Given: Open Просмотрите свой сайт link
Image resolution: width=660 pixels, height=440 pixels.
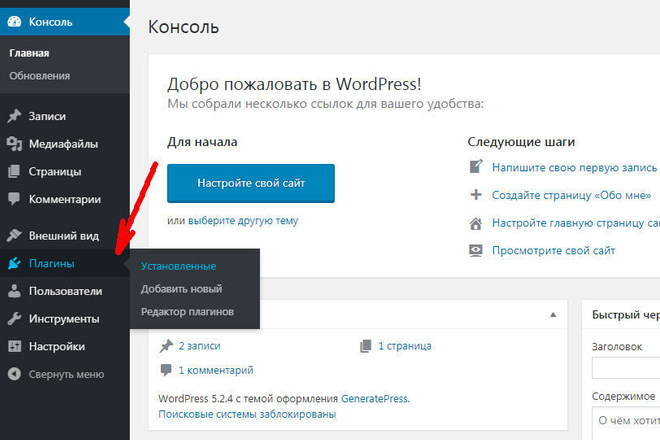Looking at the screenshot, I should pyautogui.click(x=554, y=251).
